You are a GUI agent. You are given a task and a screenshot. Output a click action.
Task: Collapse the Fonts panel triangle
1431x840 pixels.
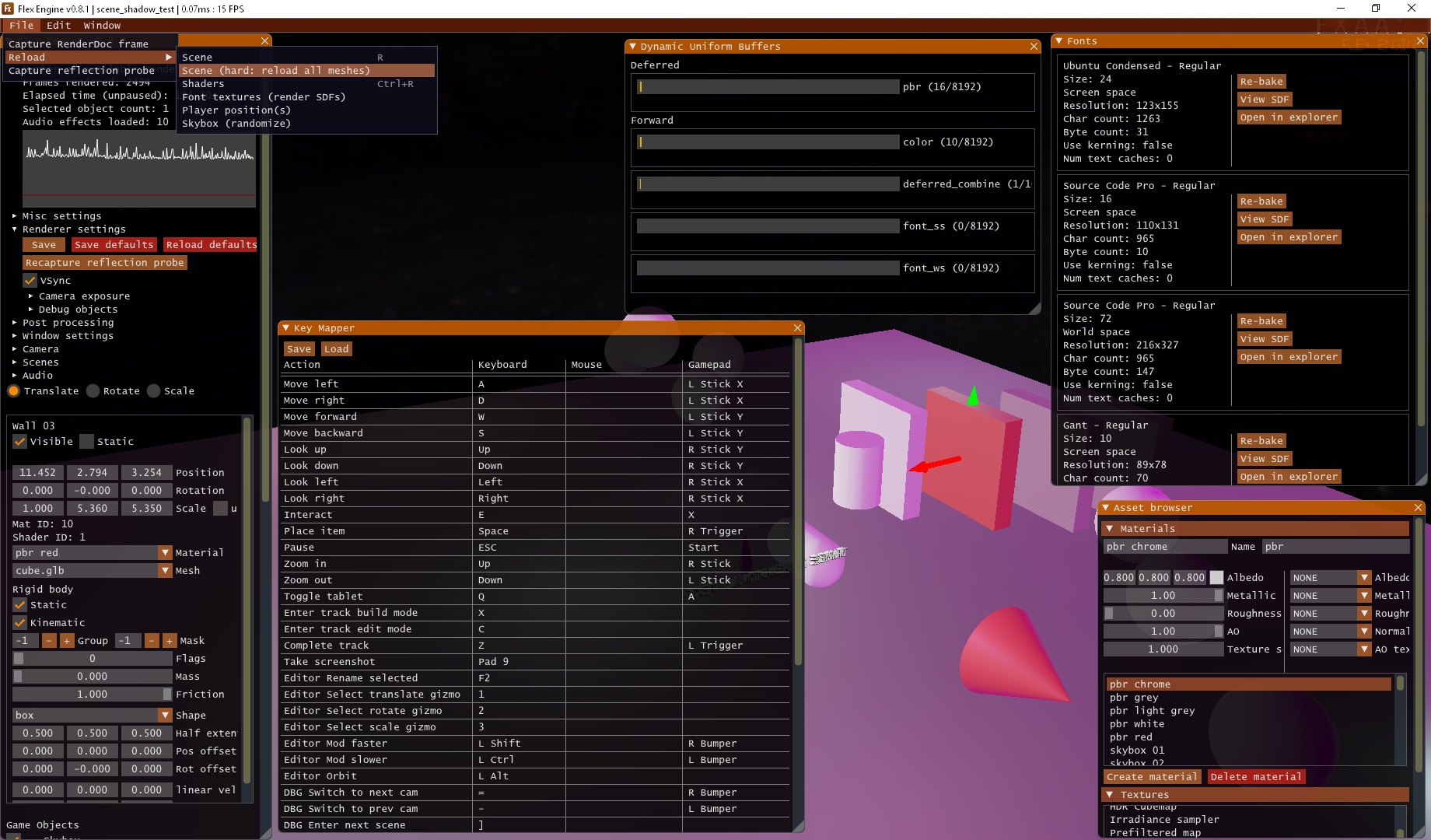click(x=1058, y=41)
